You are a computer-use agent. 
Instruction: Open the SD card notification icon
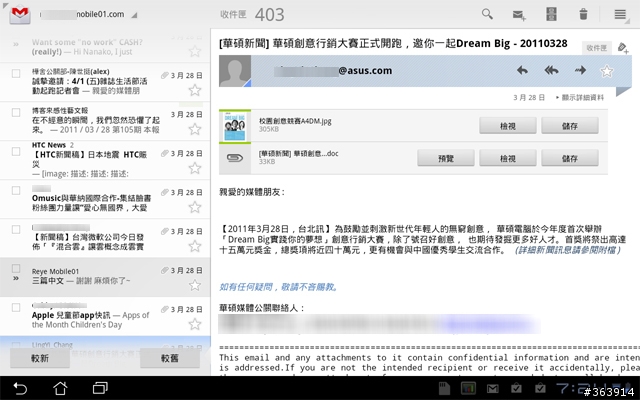[x=444, y=388]
